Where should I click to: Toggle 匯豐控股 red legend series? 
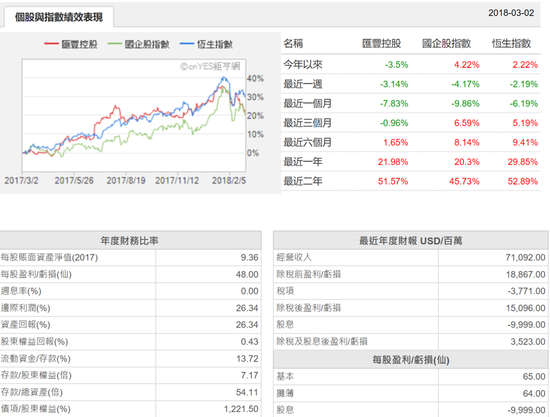(x=71, y=44)
